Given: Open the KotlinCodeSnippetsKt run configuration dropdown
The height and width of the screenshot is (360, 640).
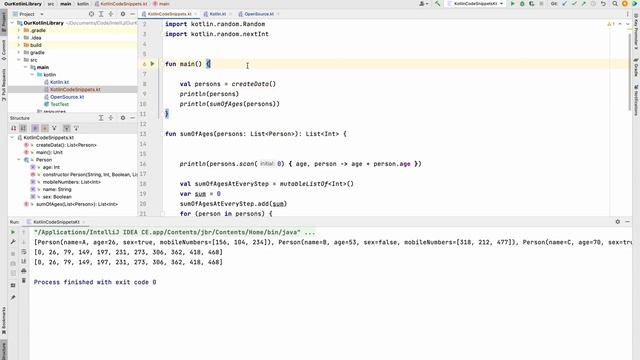Looking at the screenshot, I should pyautogui.click(x=476, y=4).
